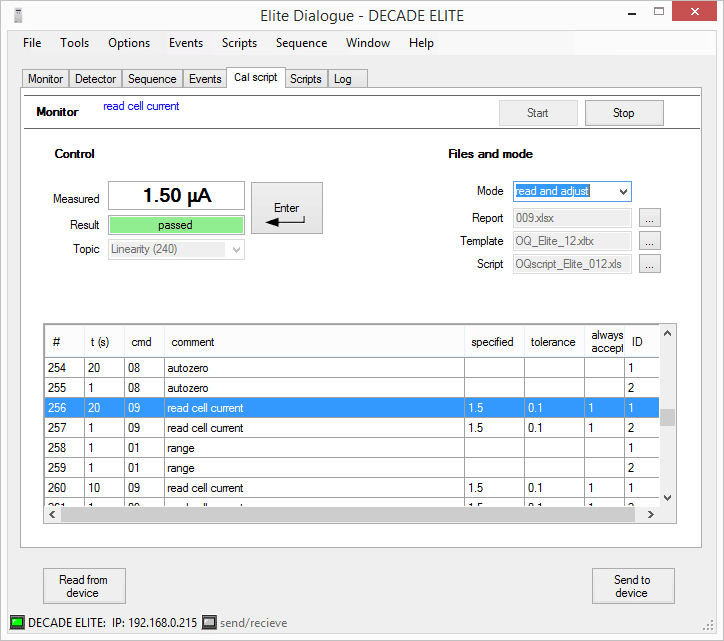724x641 pixels.
Task: Select row 254 autozero
Action: 352,368
